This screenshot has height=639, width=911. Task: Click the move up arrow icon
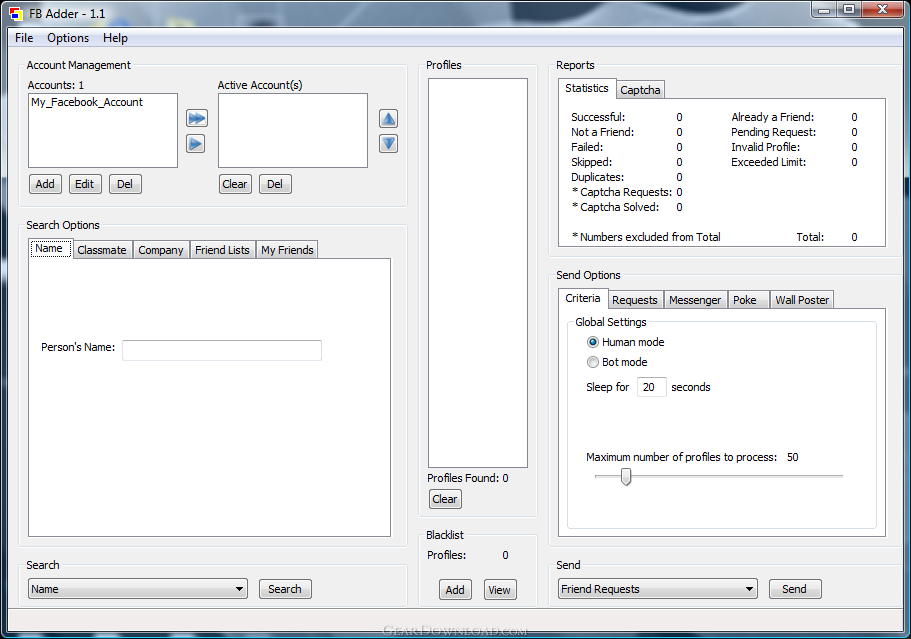388,119
